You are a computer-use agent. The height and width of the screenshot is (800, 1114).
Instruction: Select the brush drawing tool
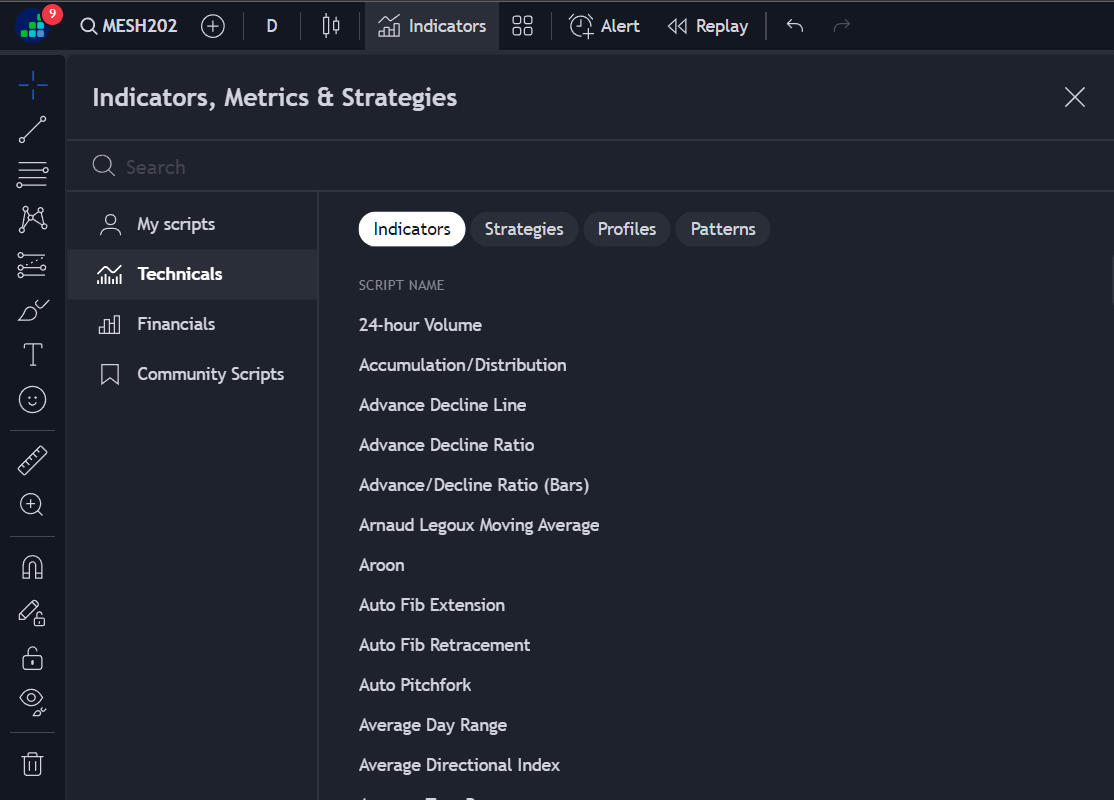pos(33,310)
